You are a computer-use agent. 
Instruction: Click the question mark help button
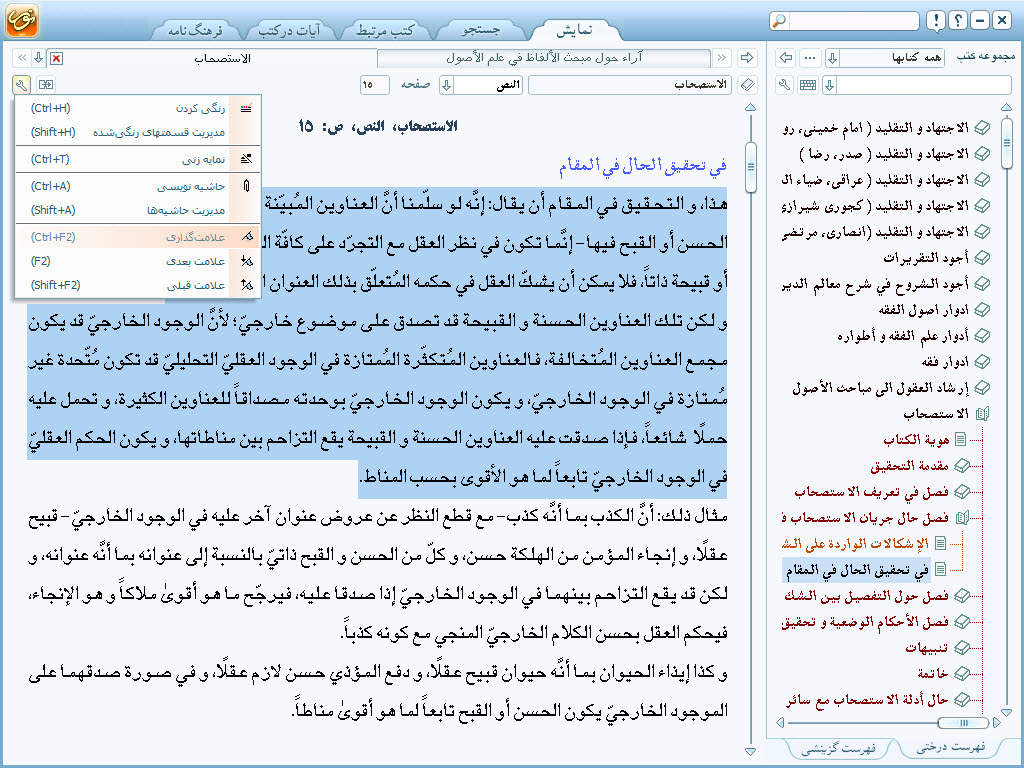pyautogui.click(x=958, y=21)
